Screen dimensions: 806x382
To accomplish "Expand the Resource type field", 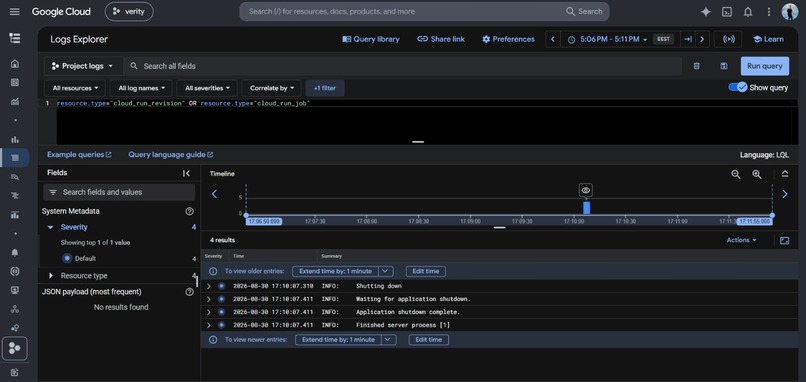I will tap(50, 276).
